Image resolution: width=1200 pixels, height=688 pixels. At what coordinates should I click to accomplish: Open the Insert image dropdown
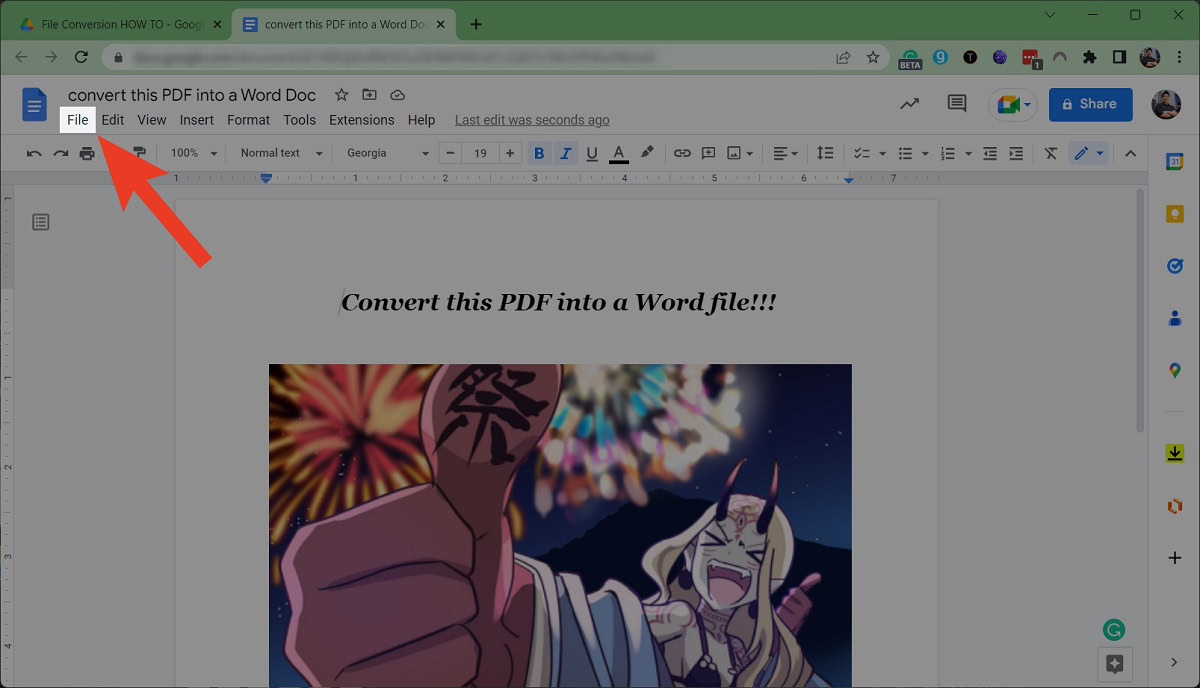point(740,153)
